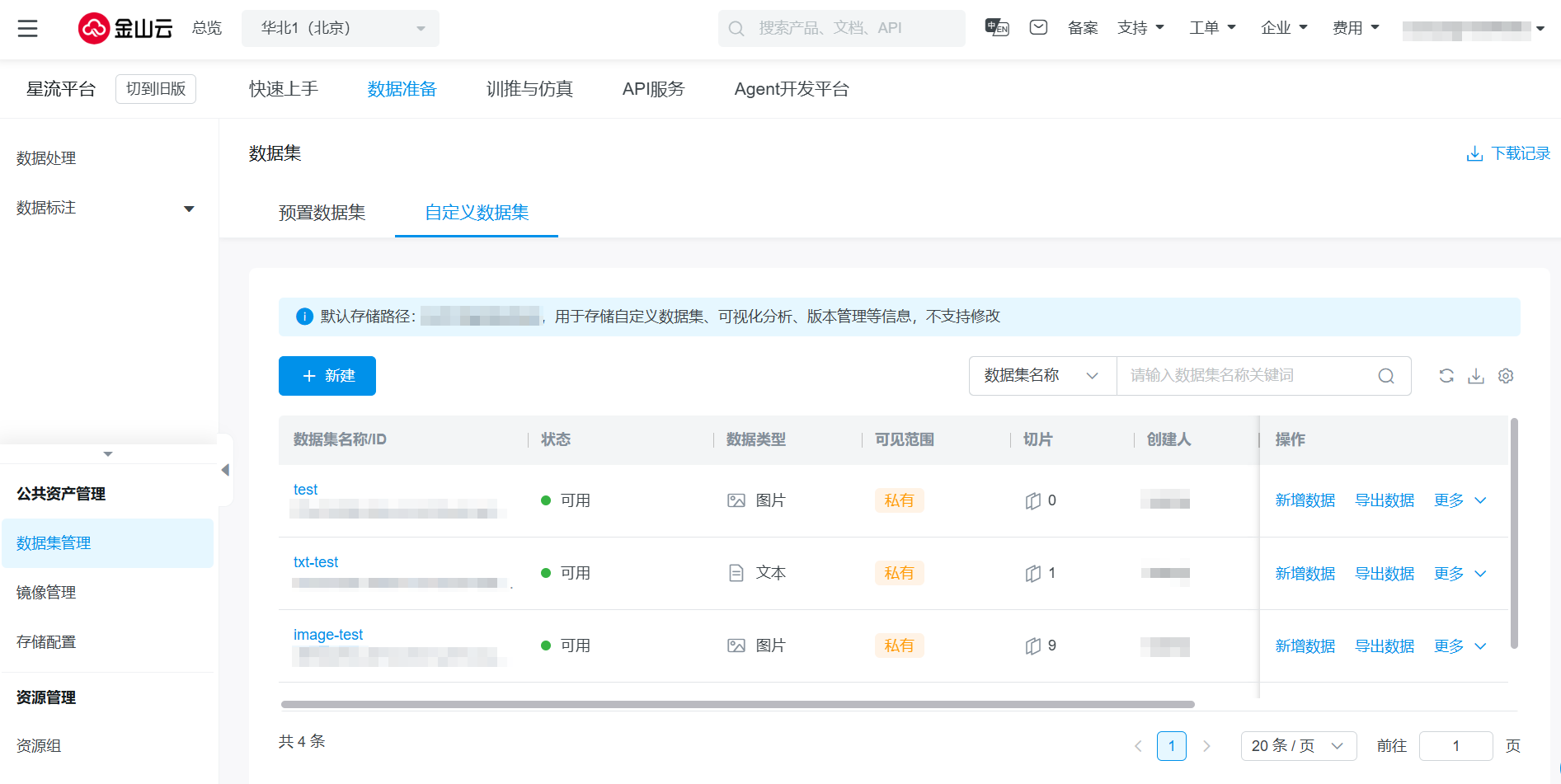The image size is (1561, 784).
Task: Open the region selector 华北1（北京）
Action: pos(340,28)
